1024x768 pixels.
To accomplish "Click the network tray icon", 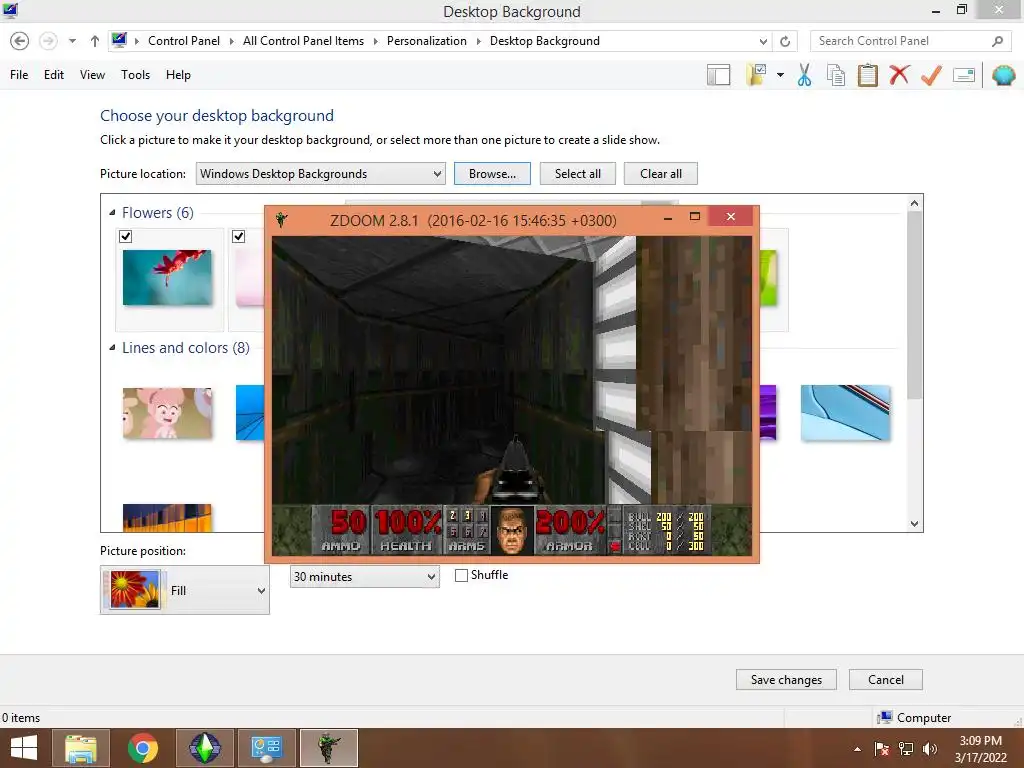I will coord(906,749).
